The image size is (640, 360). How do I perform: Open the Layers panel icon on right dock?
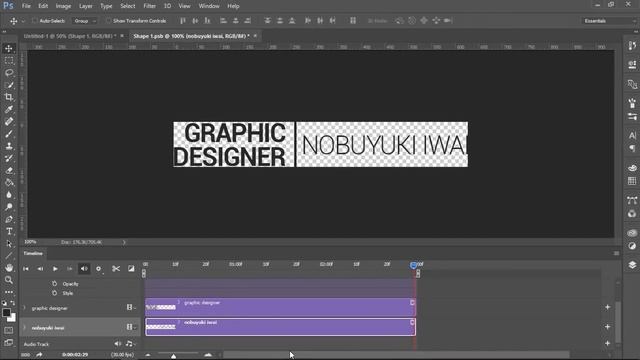(x=632, y=265)
